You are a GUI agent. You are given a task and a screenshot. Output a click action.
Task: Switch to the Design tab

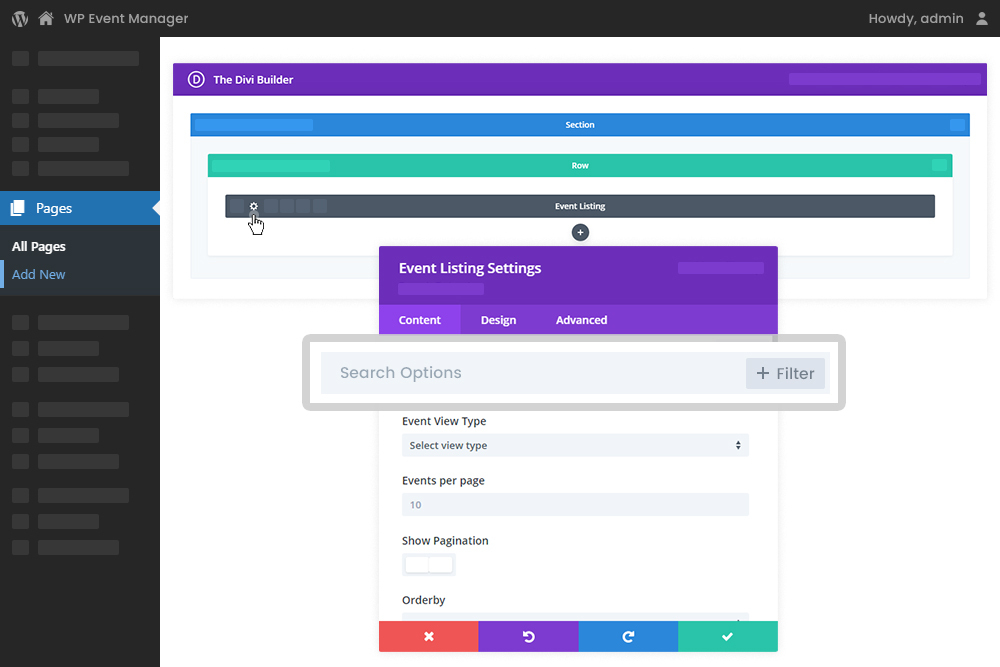[498, 319]
